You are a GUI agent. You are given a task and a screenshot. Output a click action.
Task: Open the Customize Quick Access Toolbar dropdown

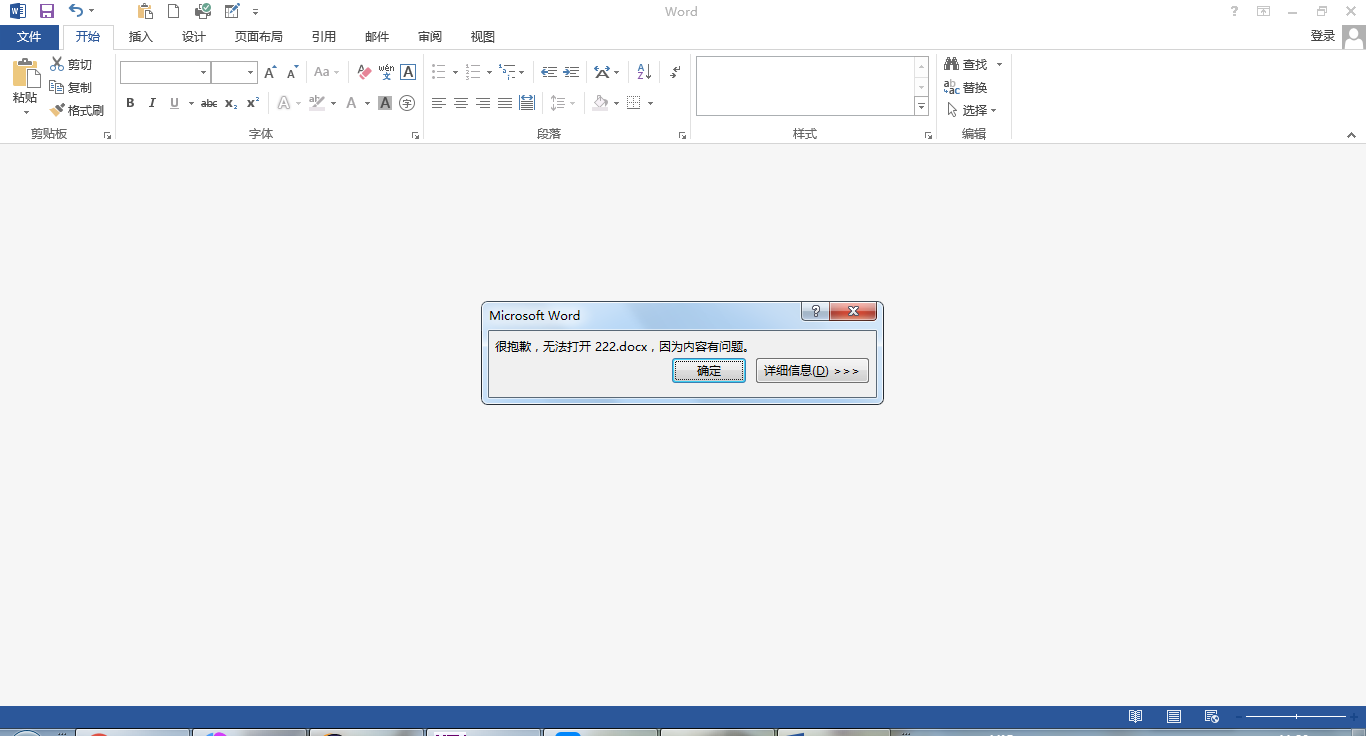[x=255, y=12]
